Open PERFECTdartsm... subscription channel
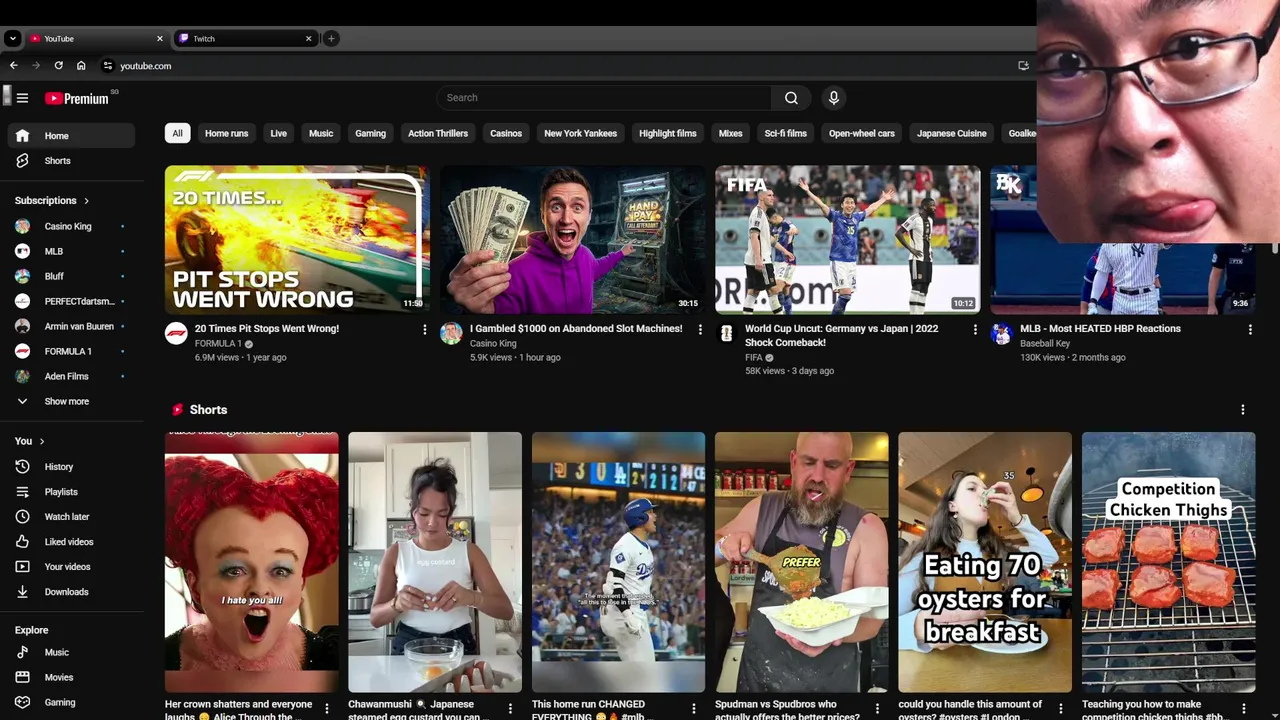The height and width of the screenshot is (720, 1280). pos(70,301)
